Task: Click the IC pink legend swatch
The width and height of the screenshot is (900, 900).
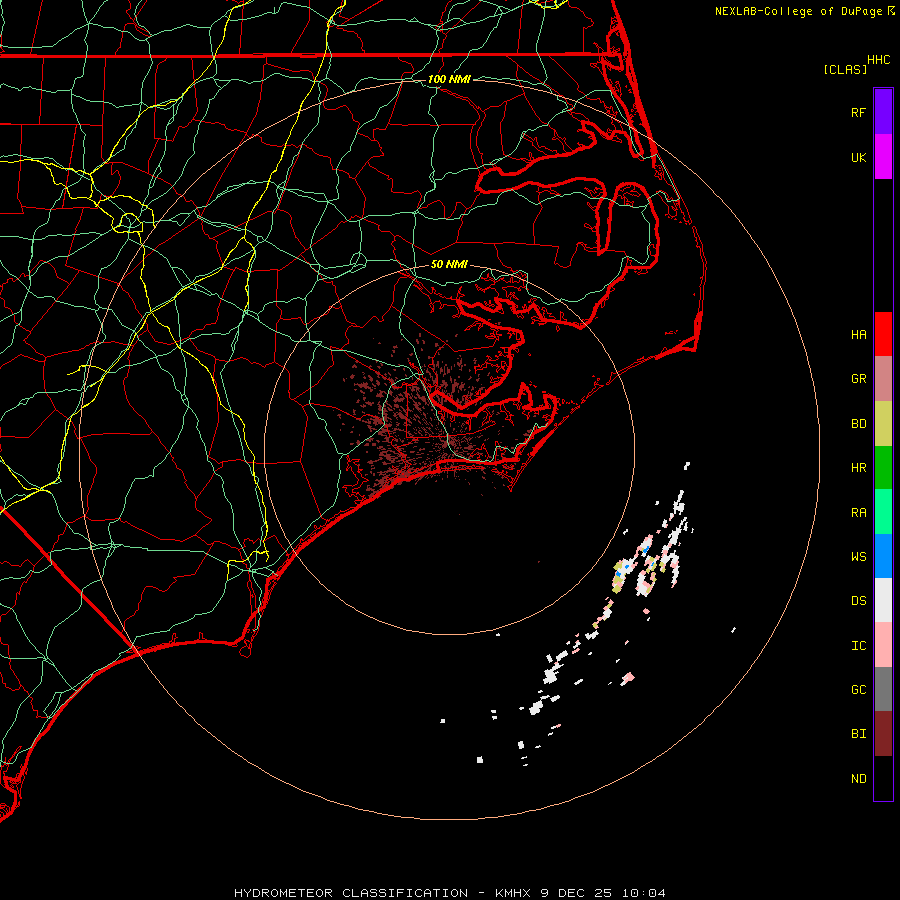Action: point(883,645)
